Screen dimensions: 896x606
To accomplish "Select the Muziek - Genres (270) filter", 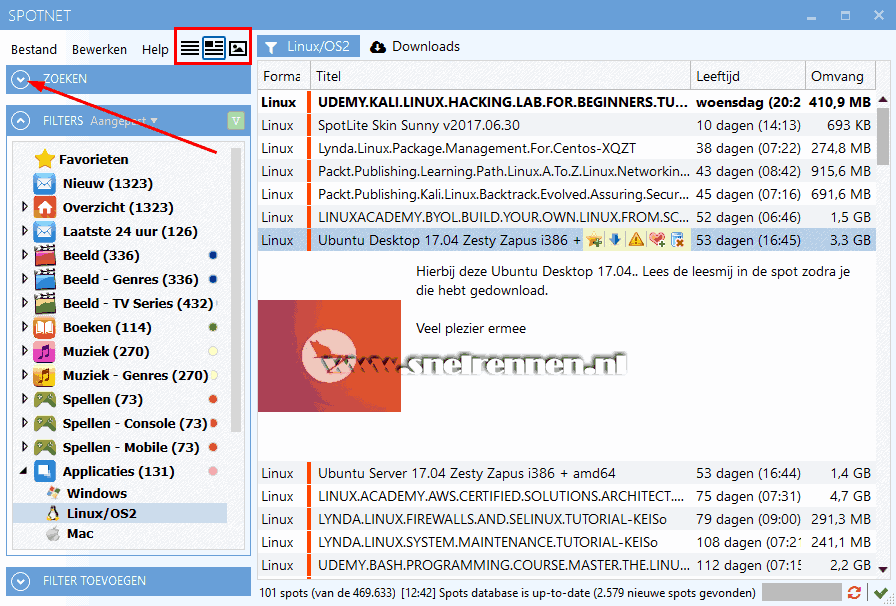I will point(135,376).
